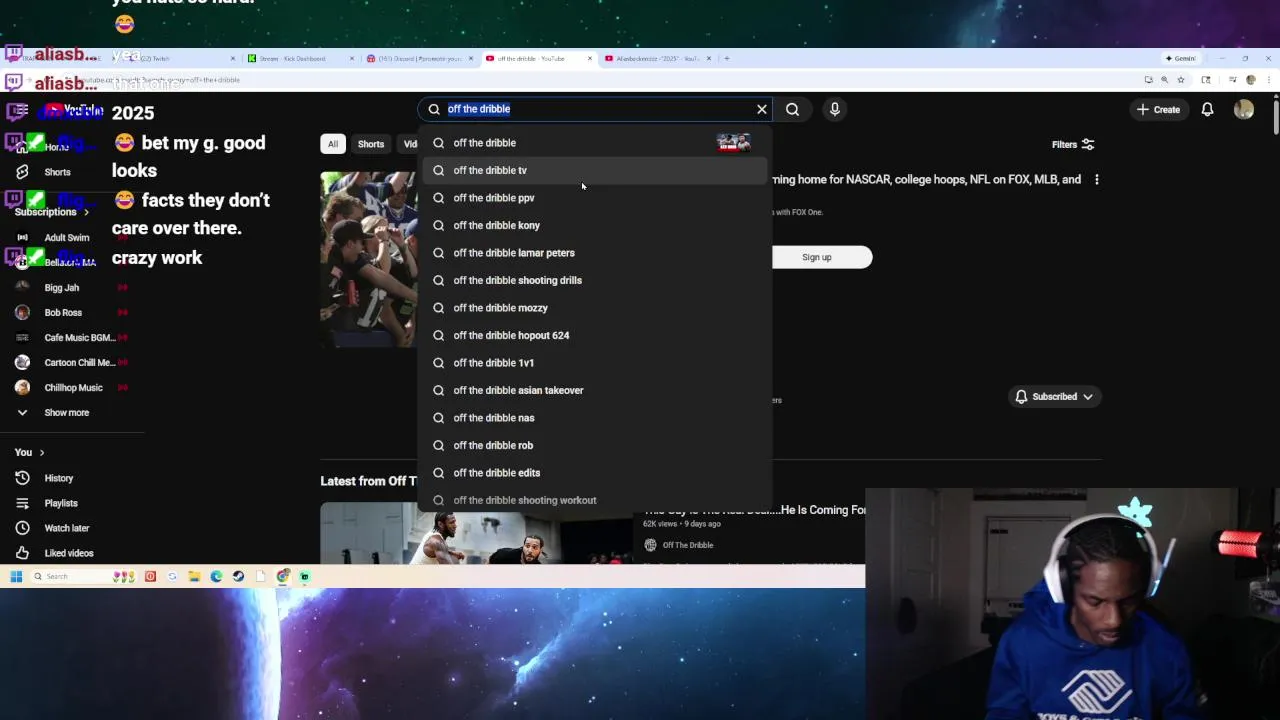The image size is (1280, 720).
Task: Click the magnifier icon next to 'off the dribble mozzy'
Action: click(438, 308)
